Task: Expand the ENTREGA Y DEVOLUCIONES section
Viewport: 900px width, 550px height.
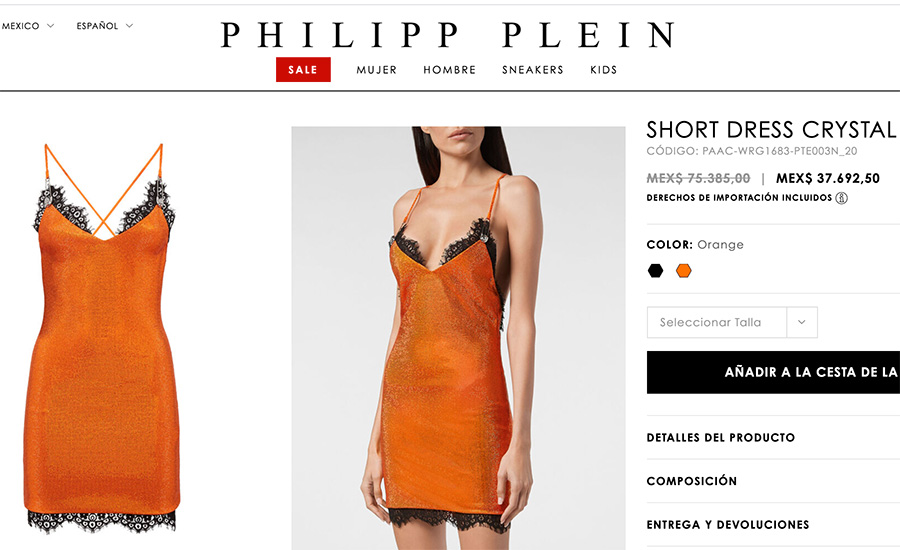Action: [773, 525]
